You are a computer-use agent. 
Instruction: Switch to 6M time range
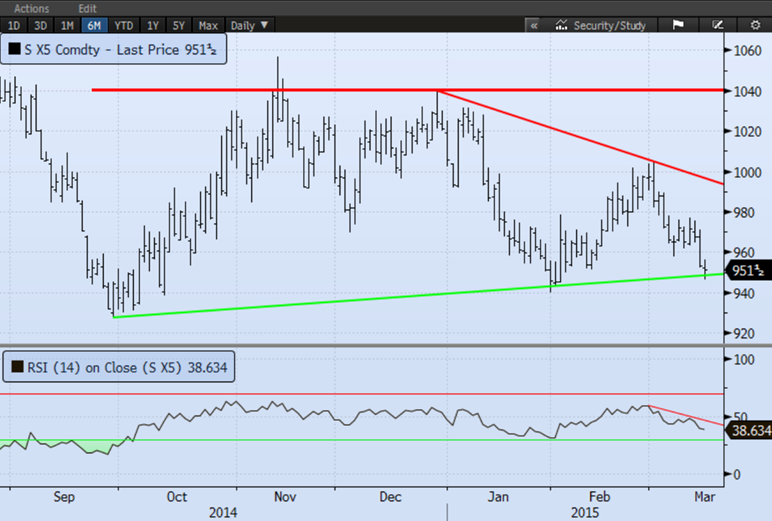click(93, 25)
